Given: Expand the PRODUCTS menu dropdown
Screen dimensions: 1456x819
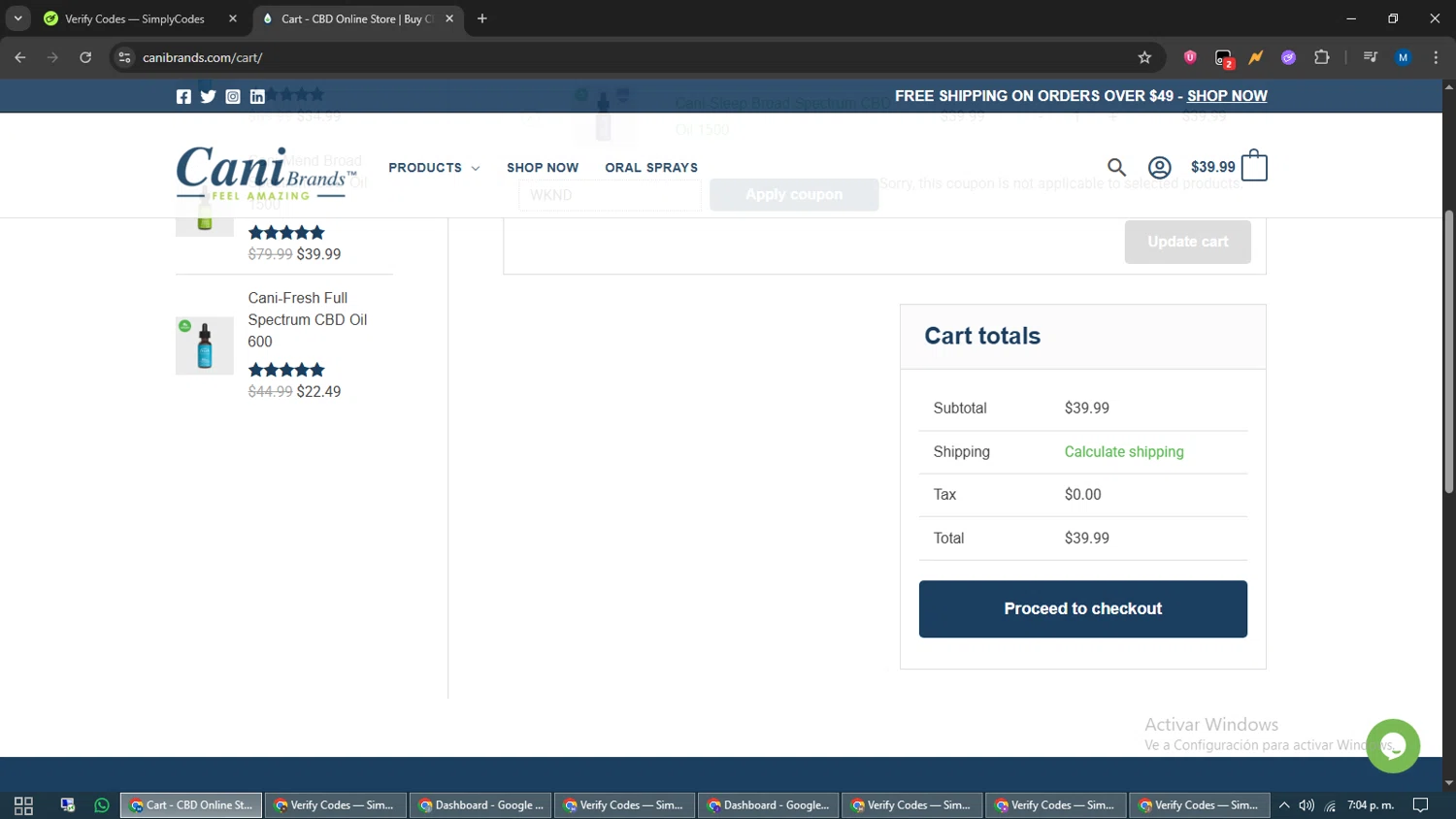Looking at the screenshot, I should click(434, 168).
